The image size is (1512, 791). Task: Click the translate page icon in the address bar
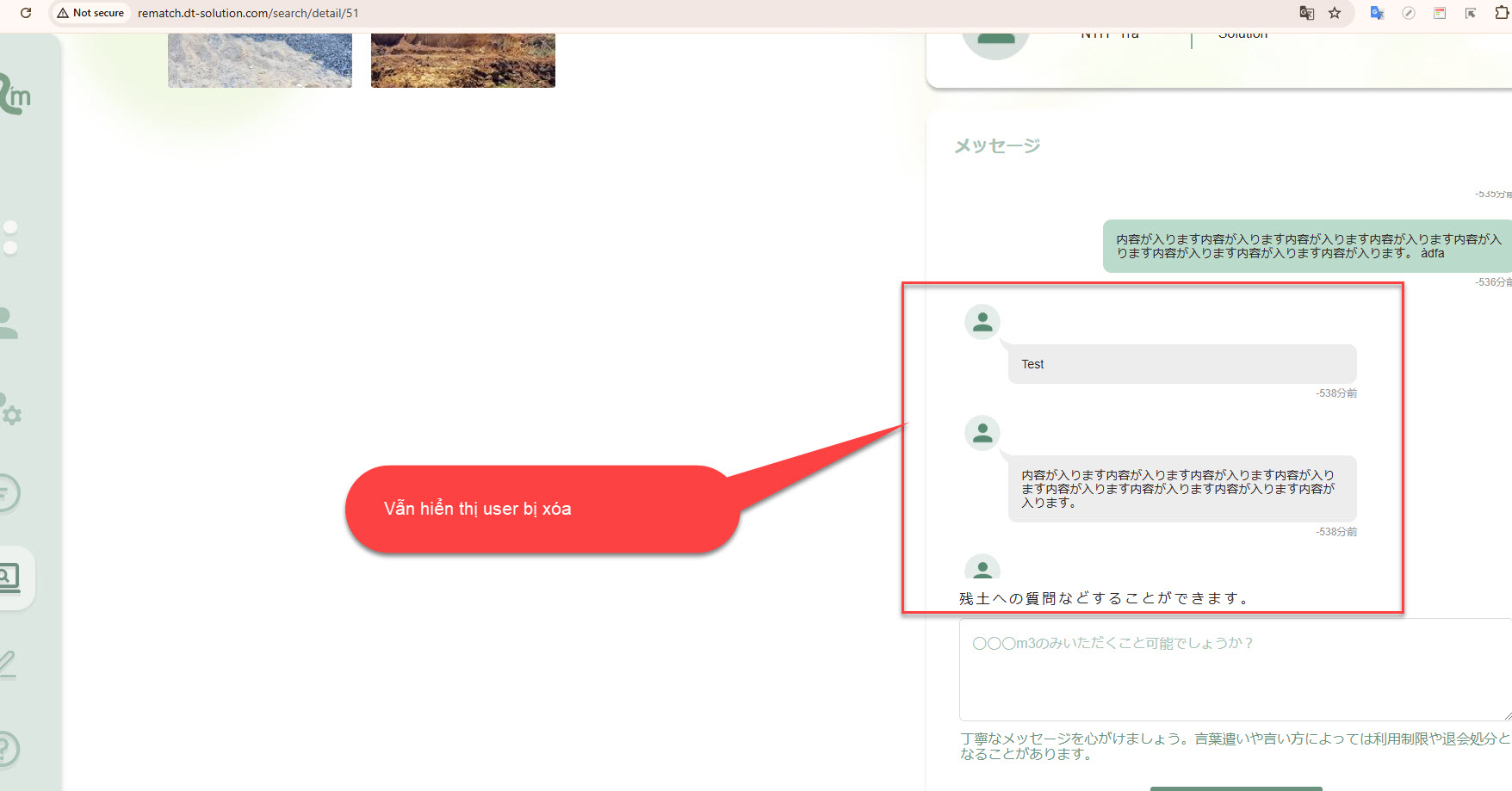click(1306, 13)
